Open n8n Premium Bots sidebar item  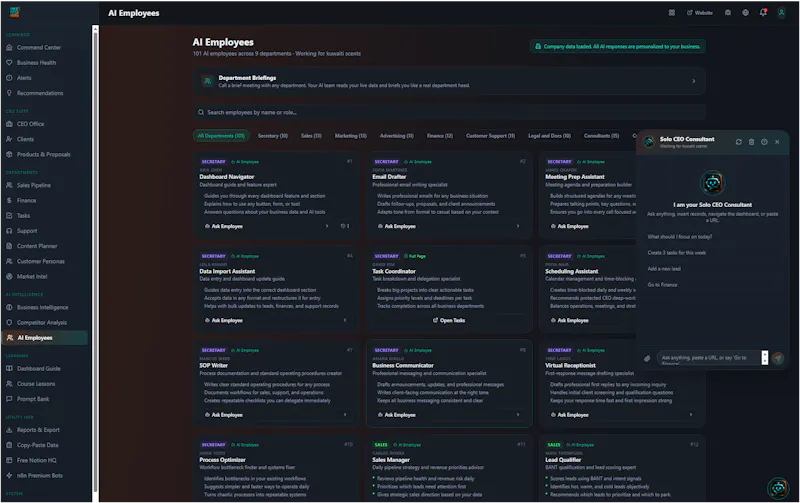click(40, 475)
